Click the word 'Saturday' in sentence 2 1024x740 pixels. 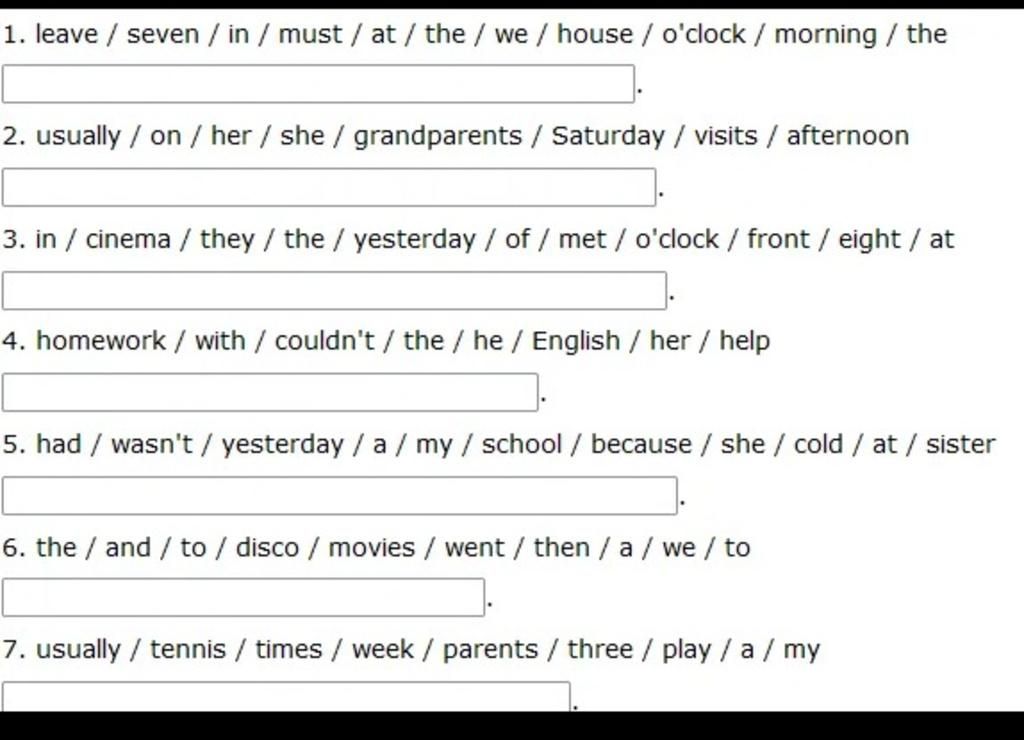[x=607, y=137]
